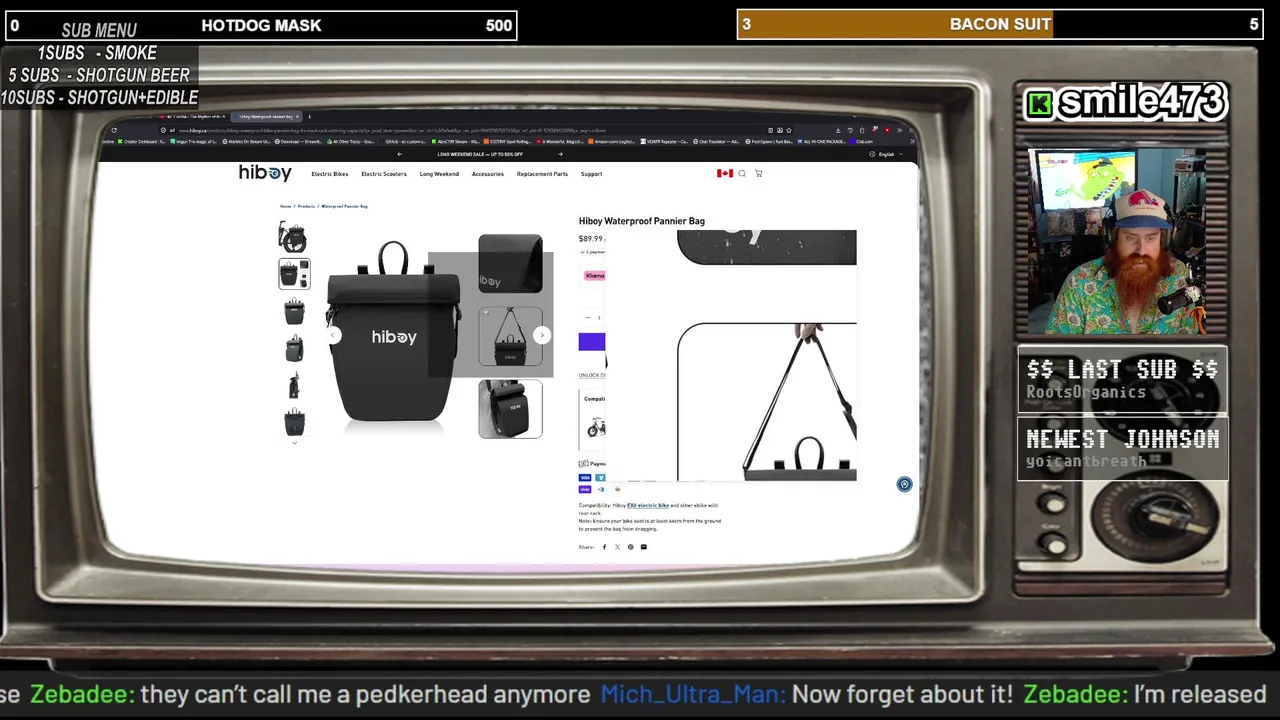Open the Support menu
This screenshot has width=1280, height=720.
click(x=592, y=174)
